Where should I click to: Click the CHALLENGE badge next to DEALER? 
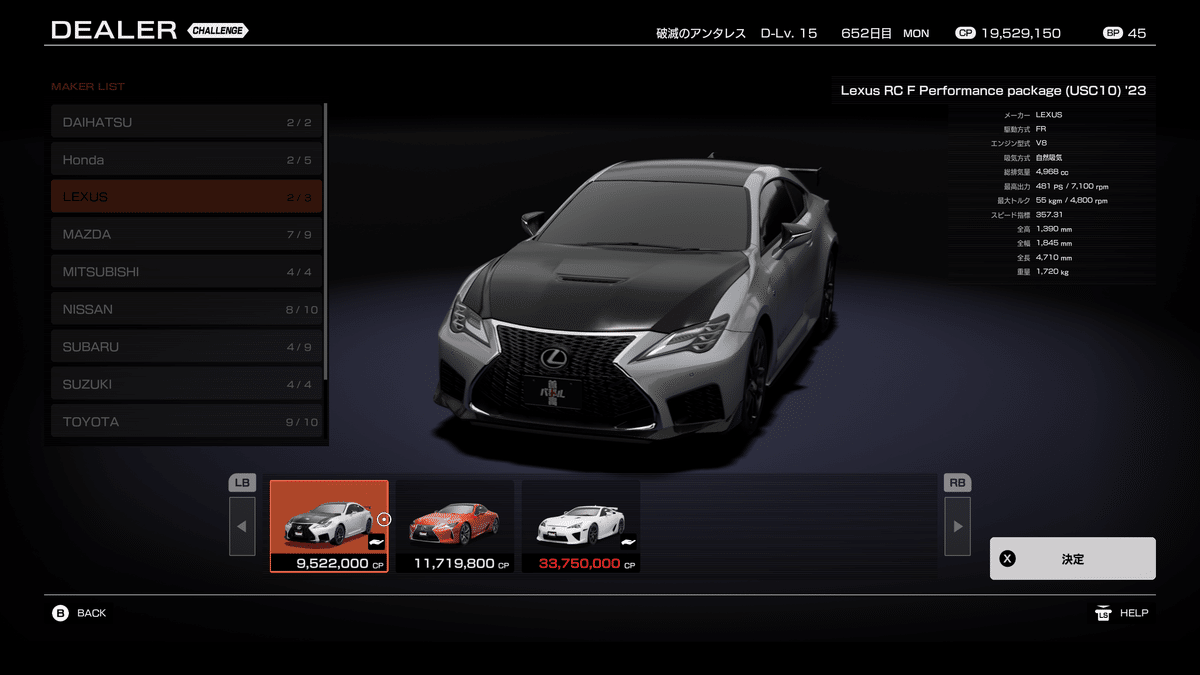click(217, 31)
